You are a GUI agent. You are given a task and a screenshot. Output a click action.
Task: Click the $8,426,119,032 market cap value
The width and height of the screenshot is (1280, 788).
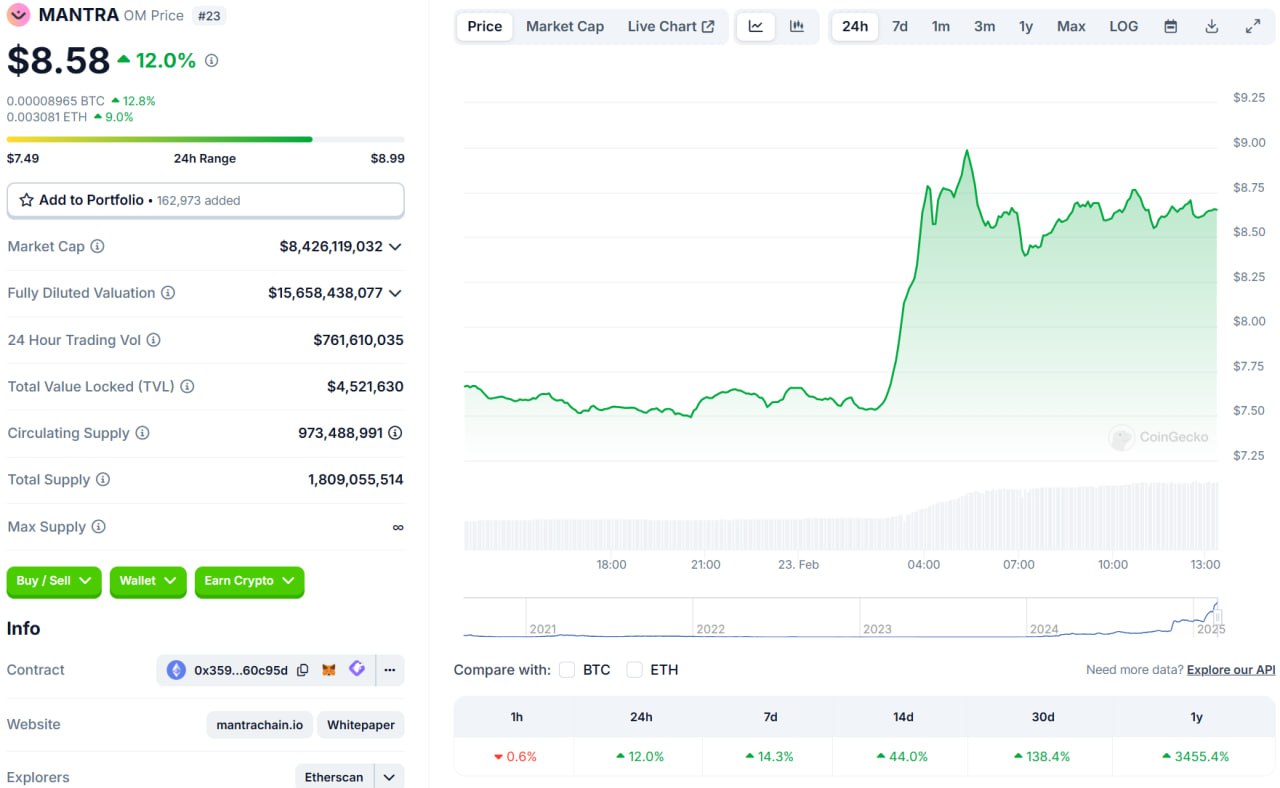point(331,246)
